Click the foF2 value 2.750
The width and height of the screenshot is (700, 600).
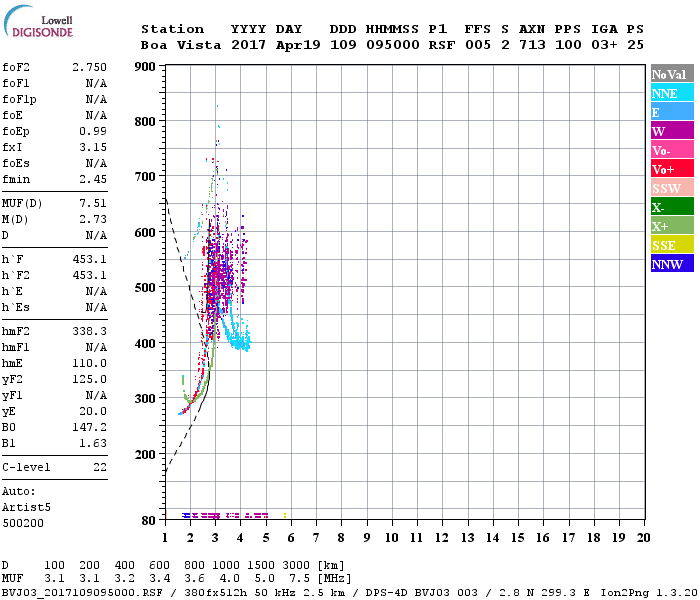pos(89,67)
